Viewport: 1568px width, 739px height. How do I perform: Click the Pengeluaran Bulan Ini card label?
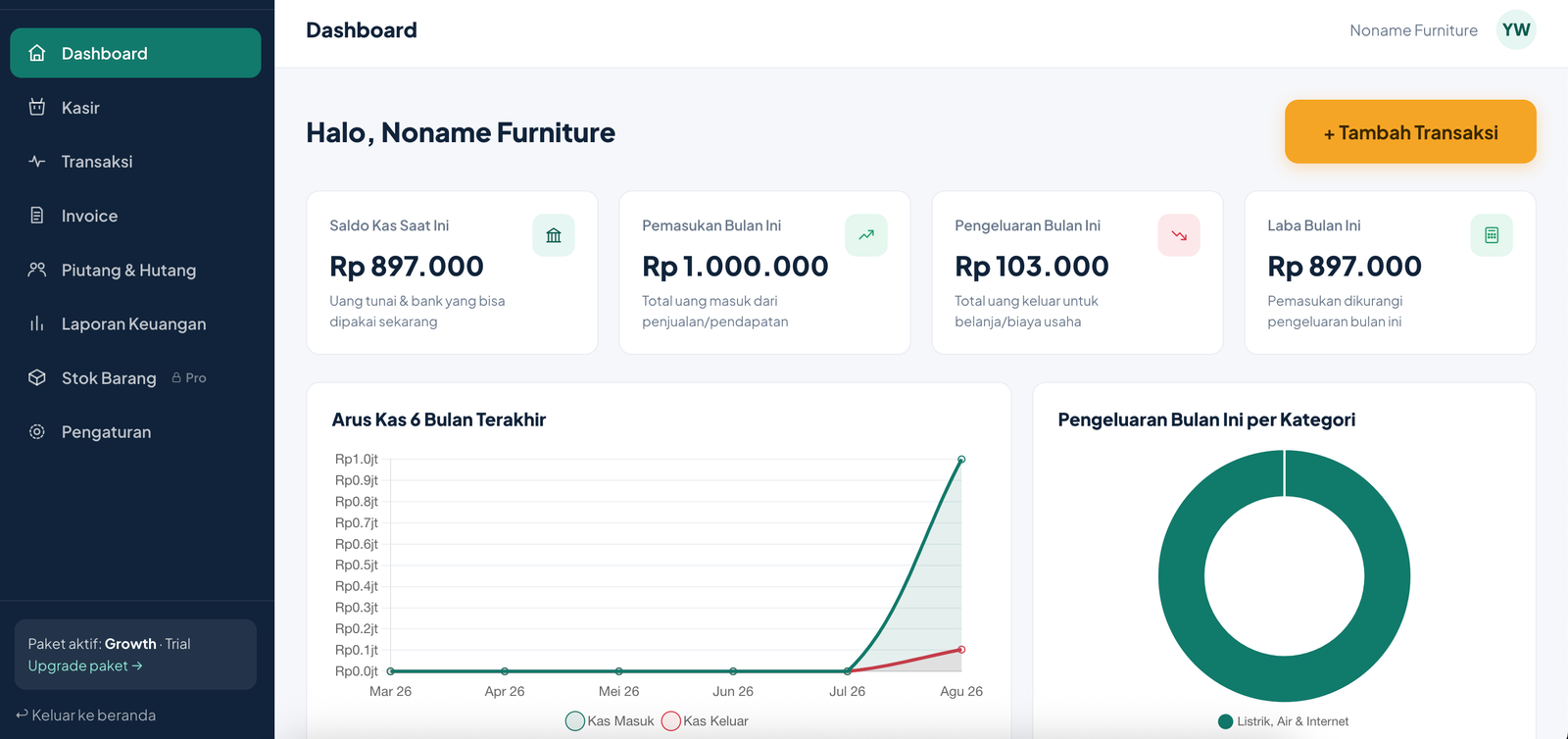1027,225
